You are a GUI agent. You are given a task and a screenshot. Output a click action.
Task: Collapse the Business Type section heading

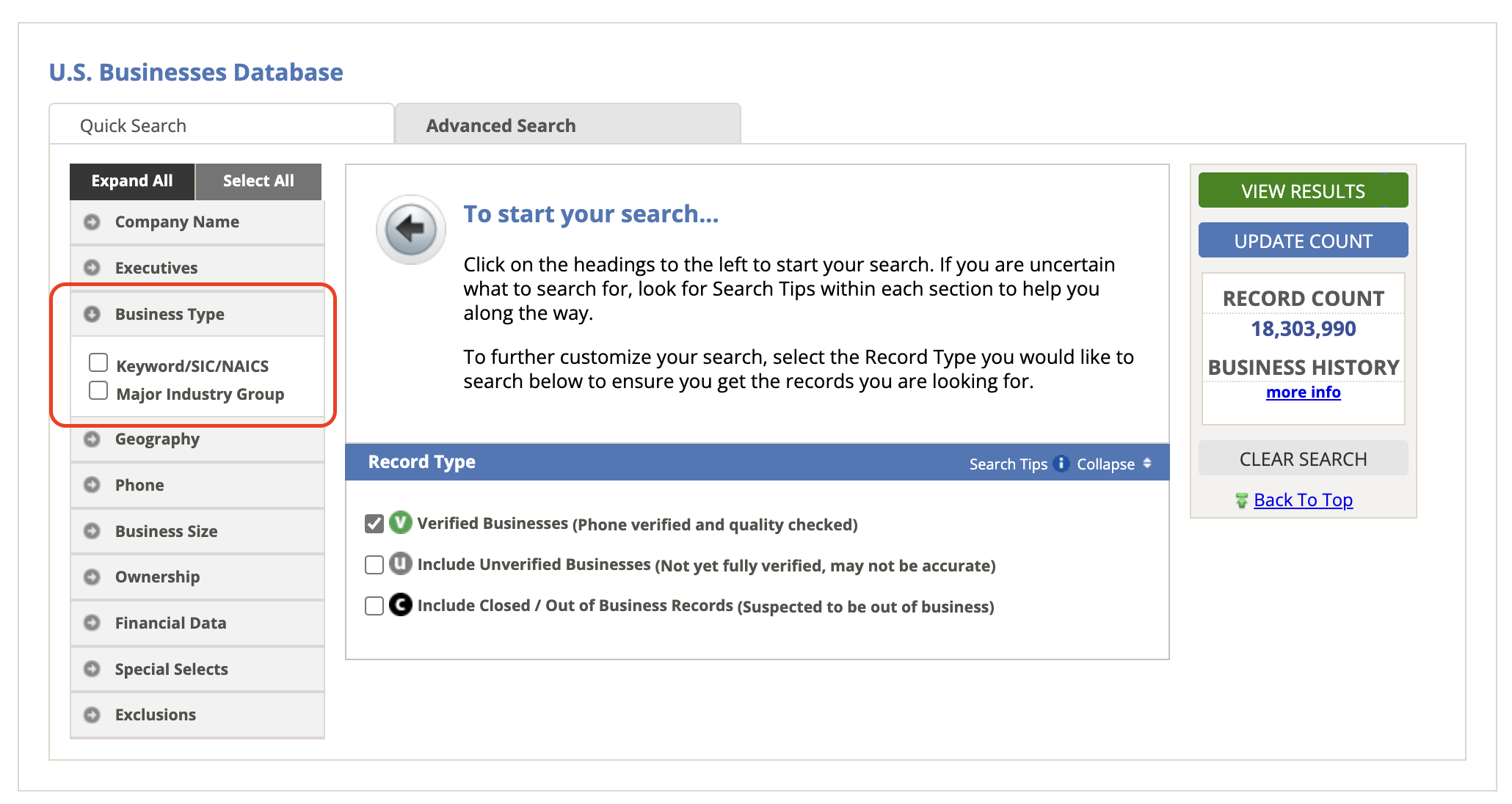tap(197, 314)
